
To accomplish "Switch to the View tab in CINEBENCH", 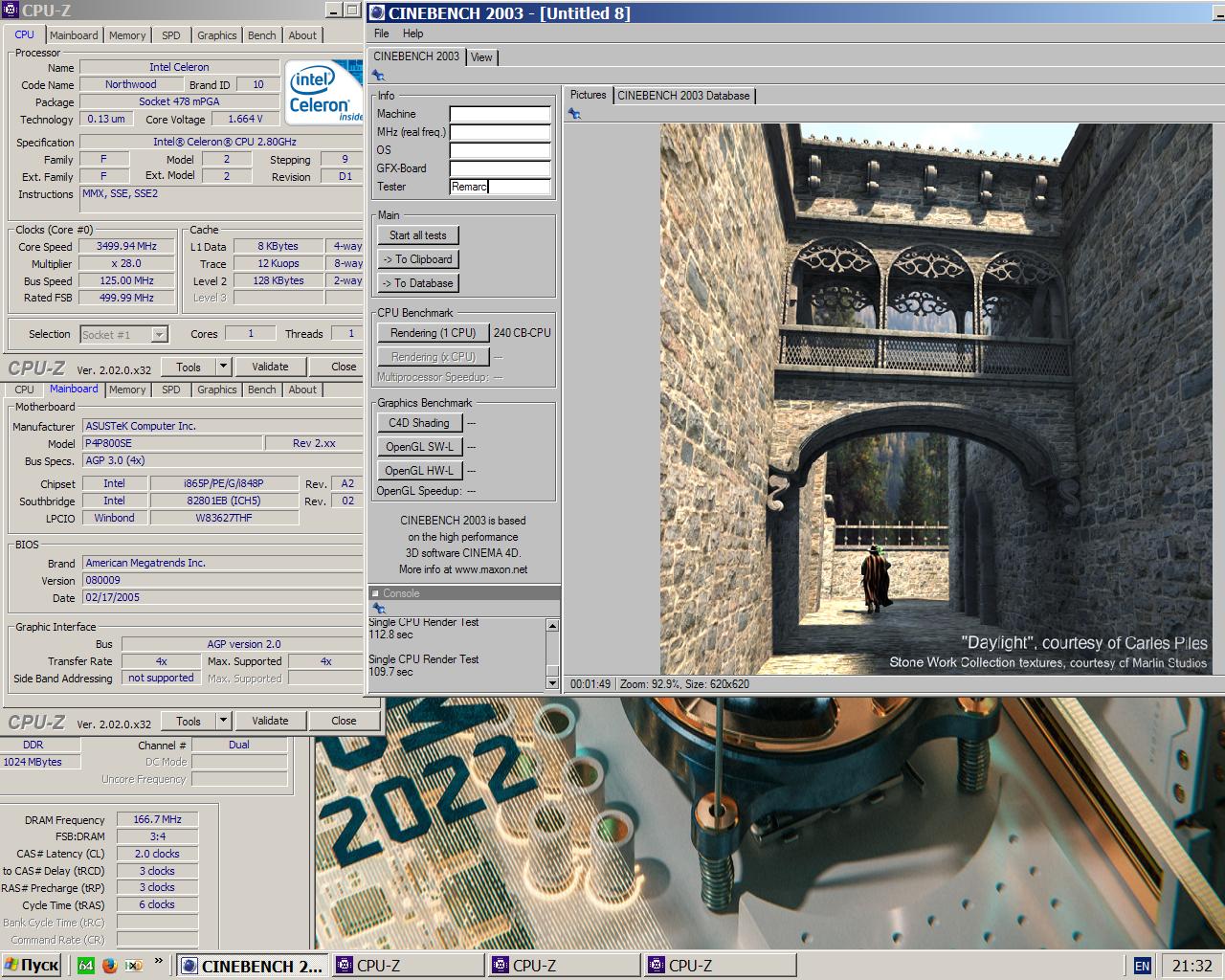I will click(481, 57).
